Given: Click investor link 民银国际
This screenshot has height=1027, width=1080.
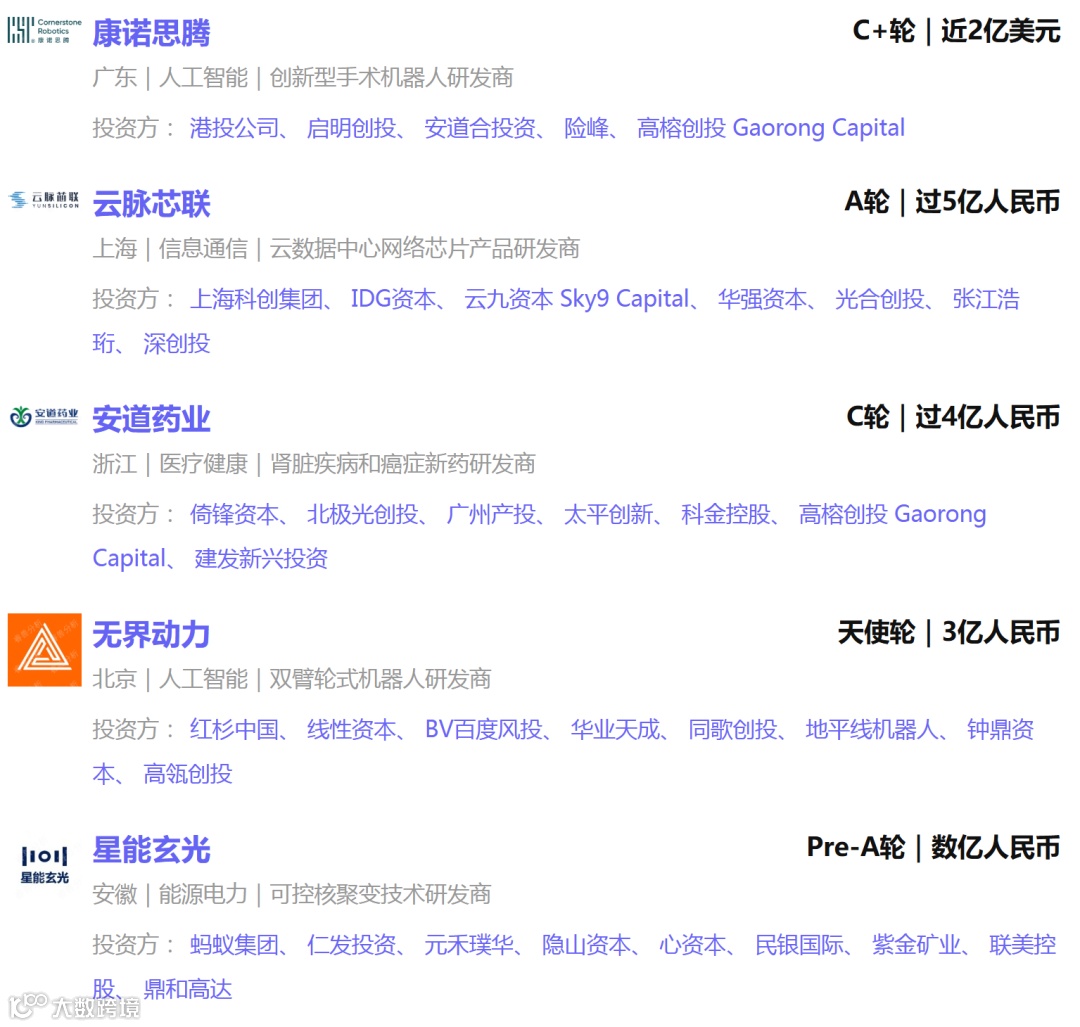Looking at the screenshot, I should (x=799, y=945).
